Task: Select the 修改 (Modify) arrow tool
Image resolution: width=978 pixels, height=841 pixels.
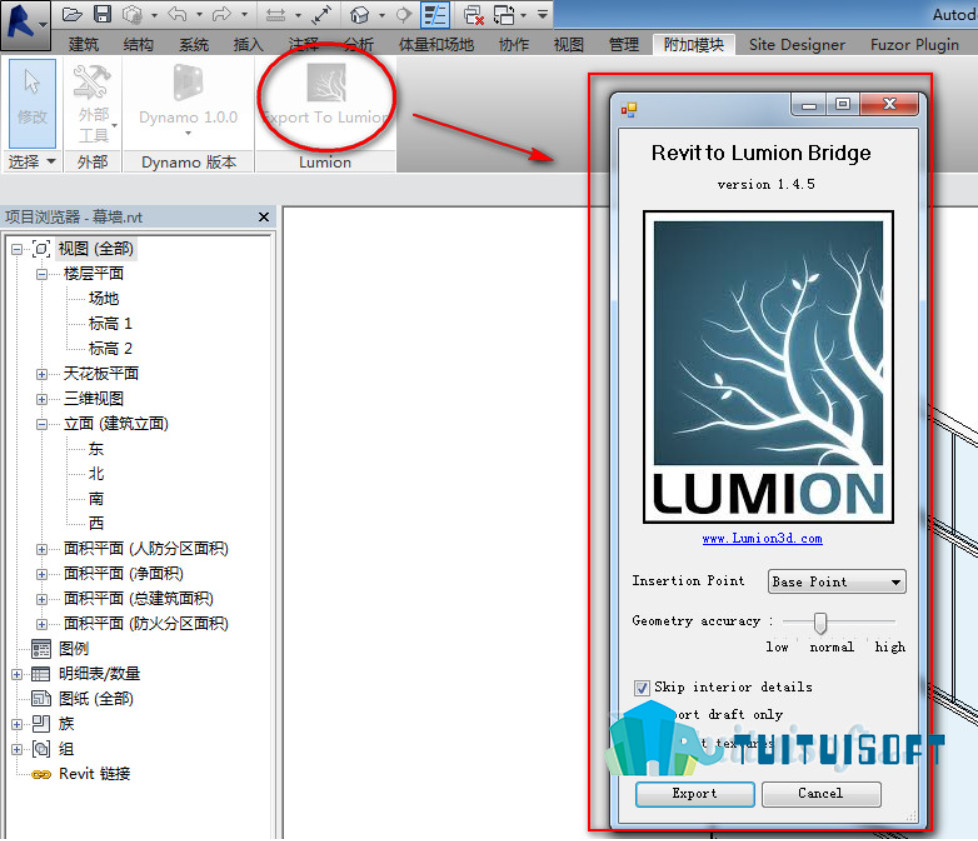Action: (32, 103)
